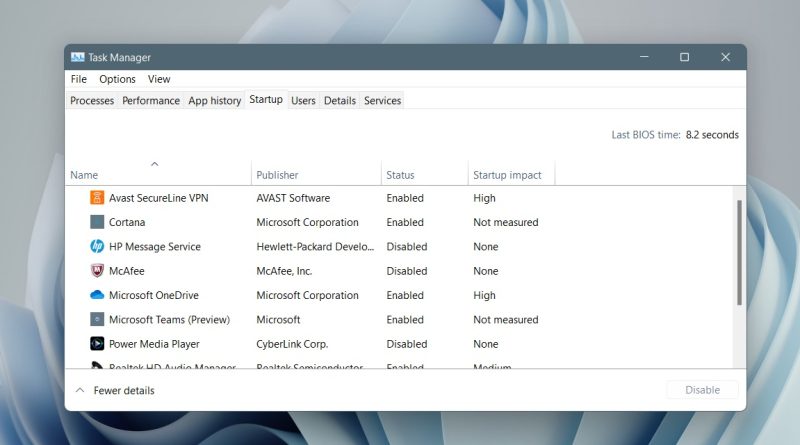Click the Avast SecureLine VPN orange icon
The image size is (800, 445).
[97, 197]
